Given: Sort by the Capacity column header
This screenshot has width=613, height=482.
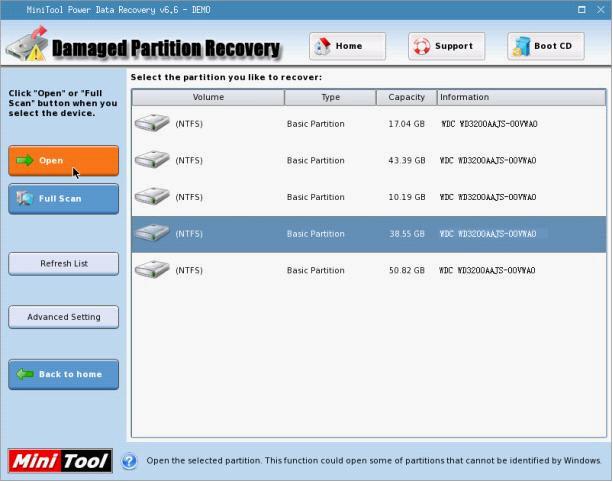Looking at the screenshot, I should [x=407, y=97].
